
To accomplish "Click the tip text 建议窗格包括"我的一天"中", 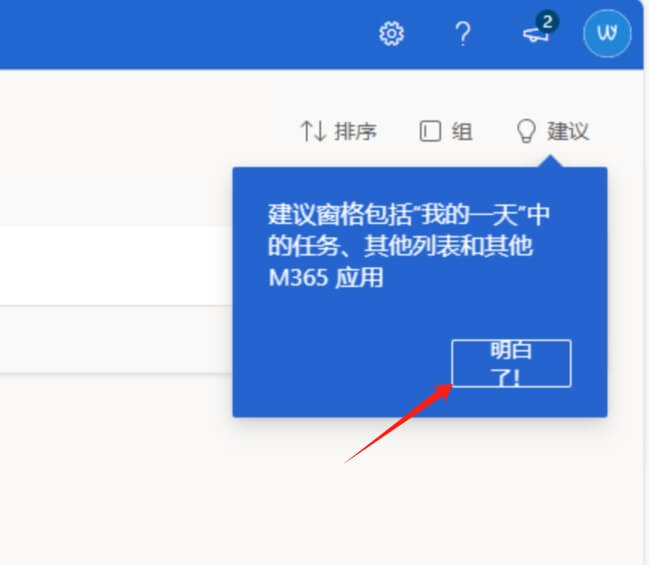I will pos(409,215).
